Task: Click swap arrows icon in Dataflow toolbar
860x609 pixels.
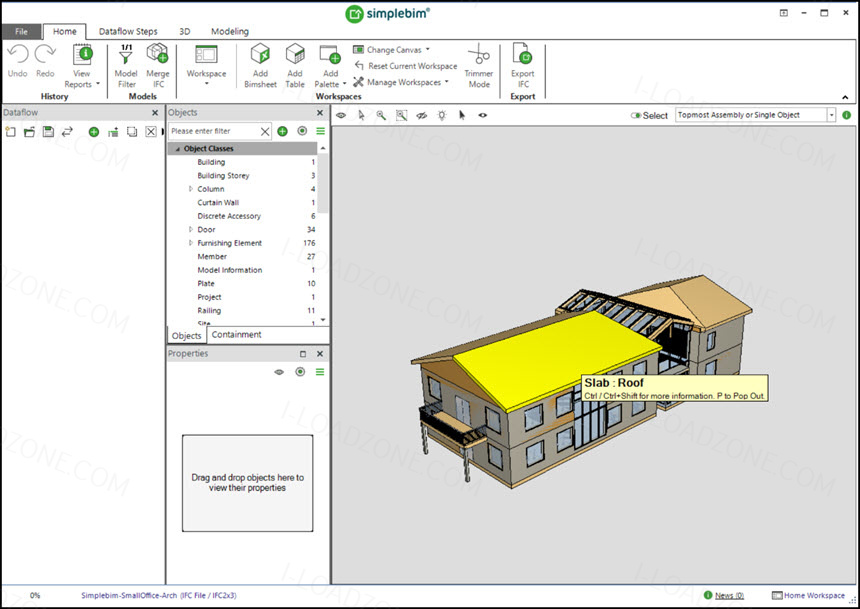Action: pos(67,132)
